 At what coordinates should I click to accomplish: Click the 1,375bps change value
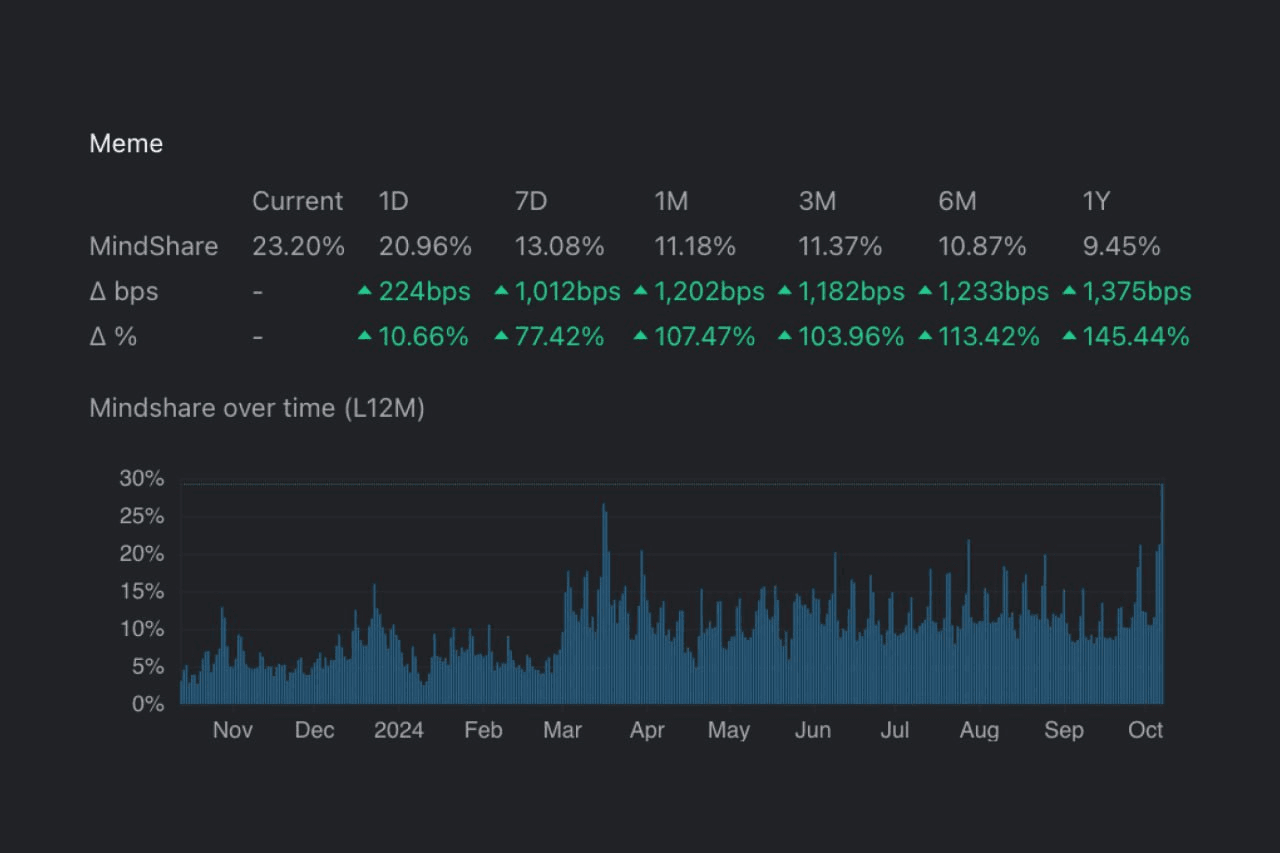(1137, 291)
